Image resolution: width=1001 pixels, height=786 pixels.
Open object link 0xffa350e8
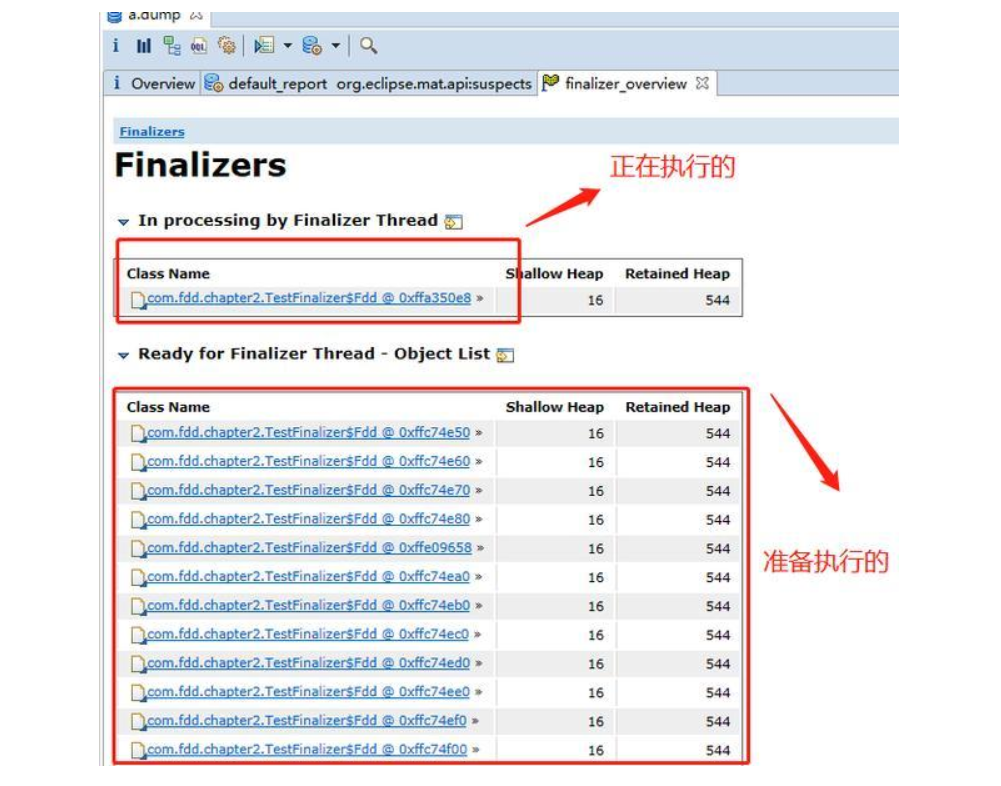(x=309, y=298)
